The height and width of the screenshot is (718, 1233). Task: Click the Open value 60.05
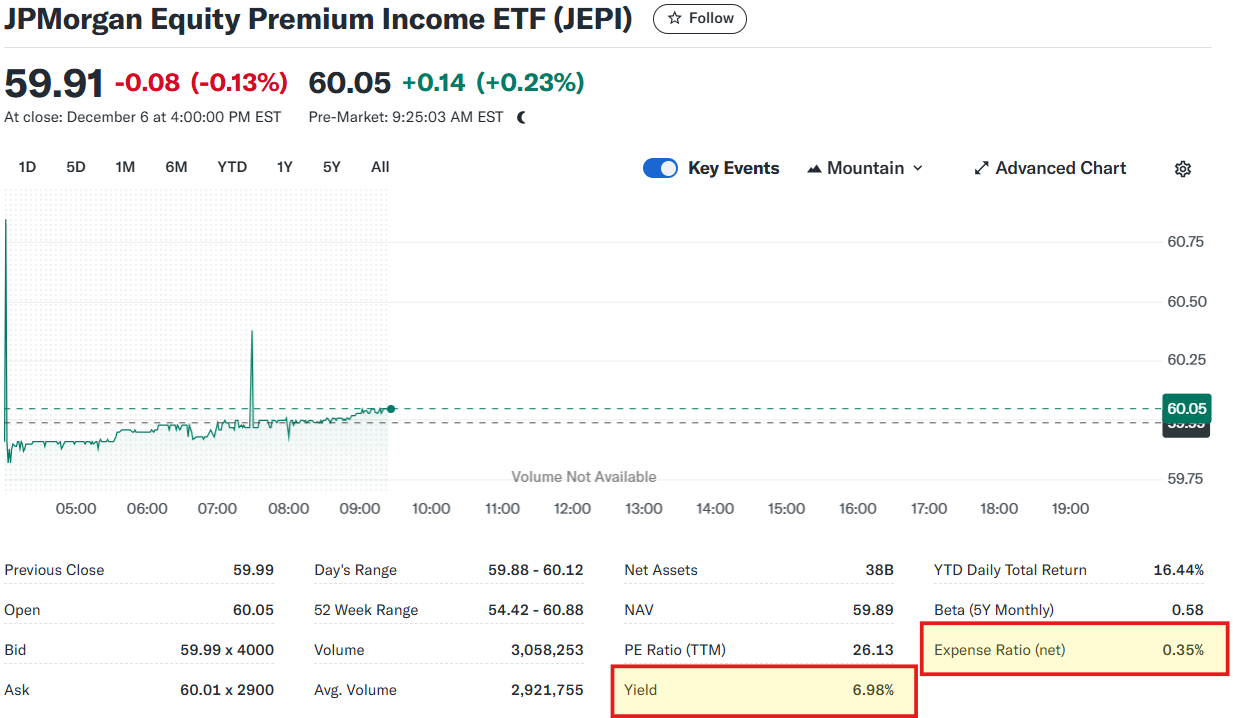point(253,610)
